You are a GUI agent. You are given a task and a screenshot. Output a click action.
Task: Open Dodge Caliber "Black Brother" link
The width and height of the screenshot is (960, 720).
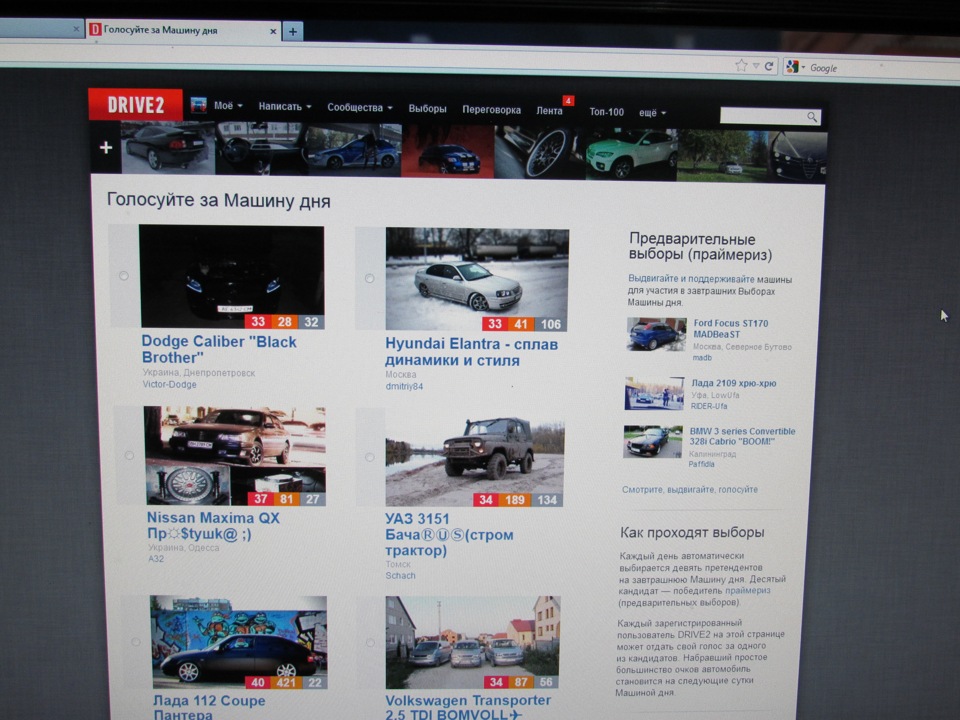tap(219, 350)
